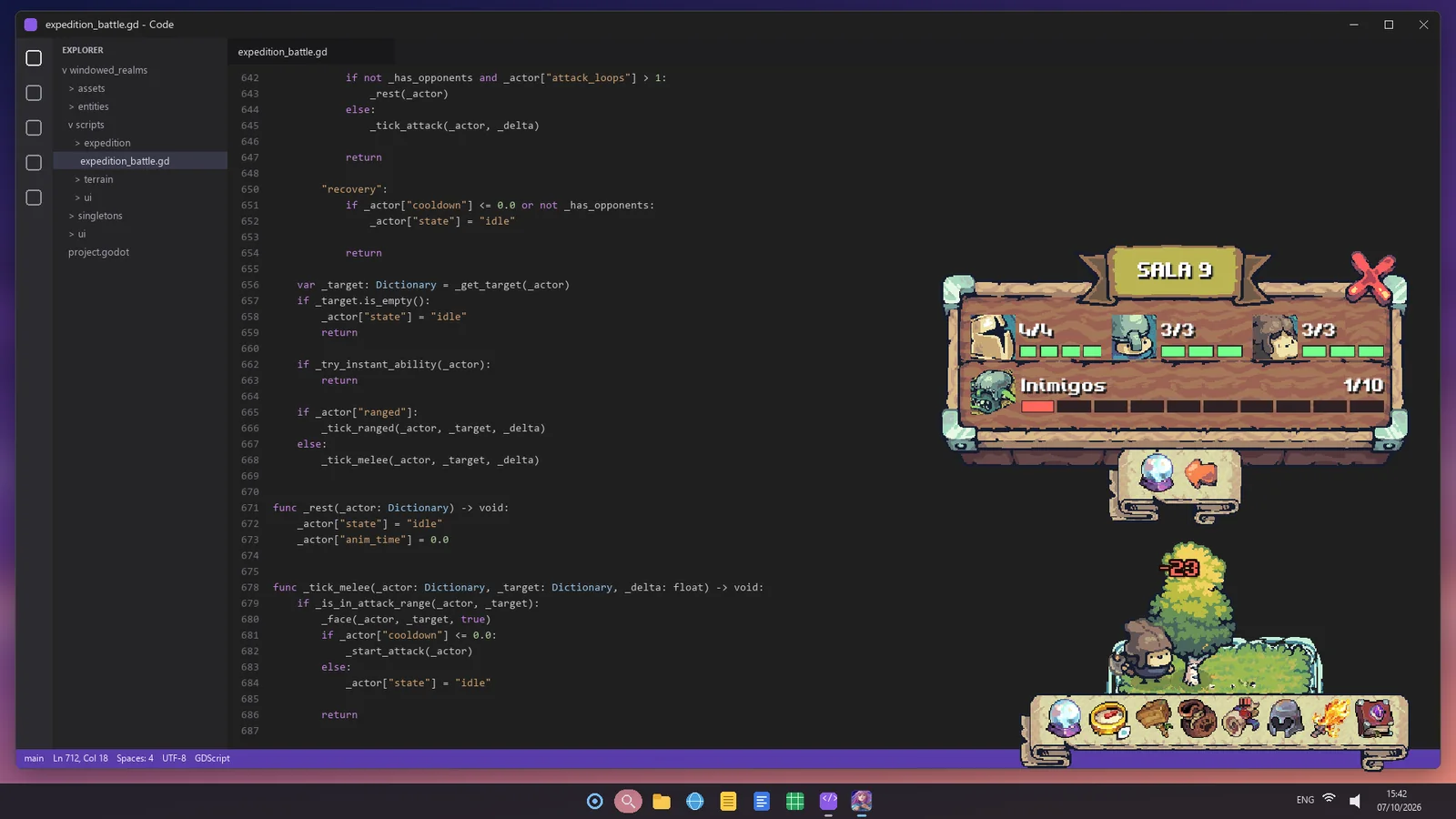Click the golden knight helmet portrait
Screen dimensions: 1456x819
[x=992, y=339]
